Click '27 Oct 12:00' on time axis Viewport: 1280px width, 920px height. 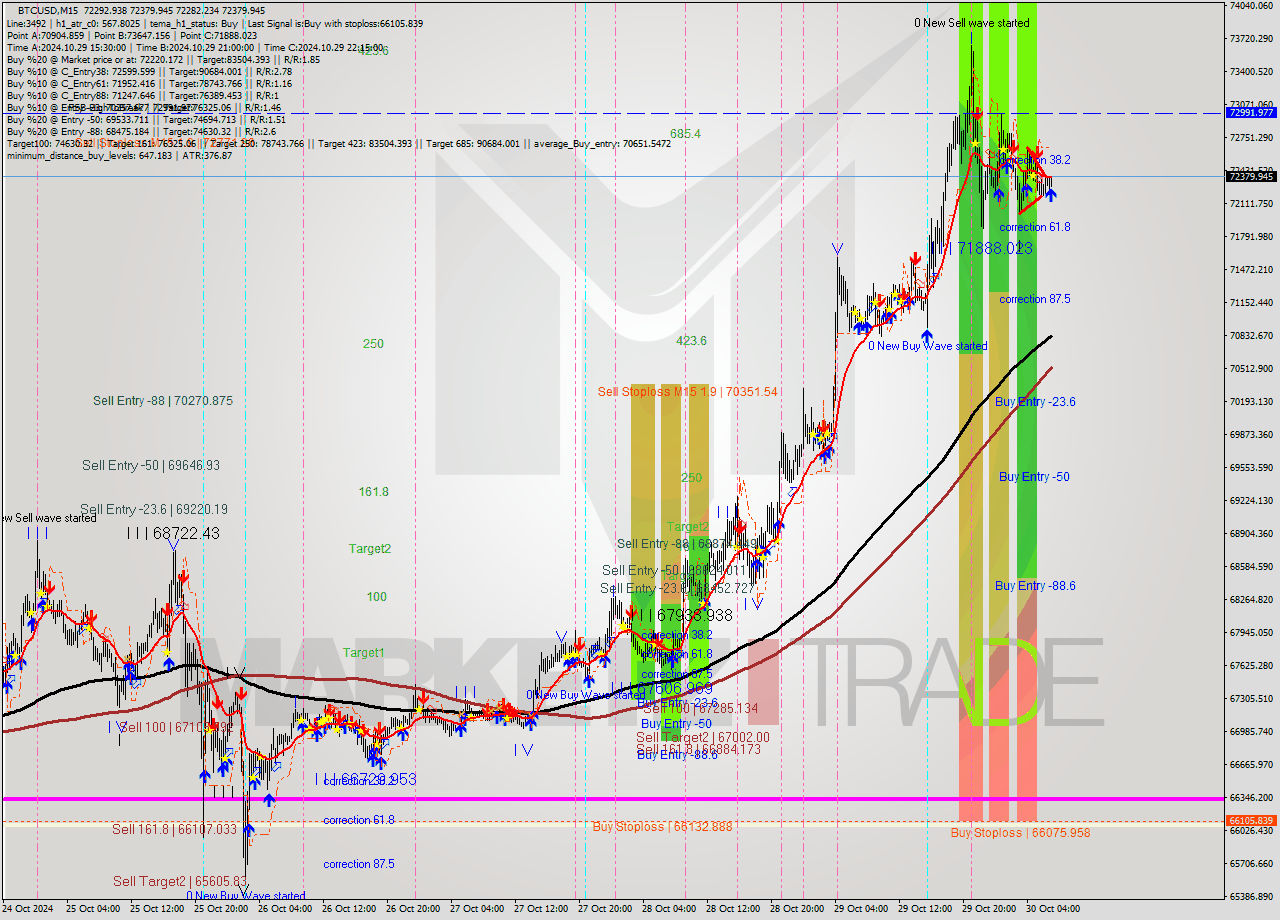click(543, 909)
